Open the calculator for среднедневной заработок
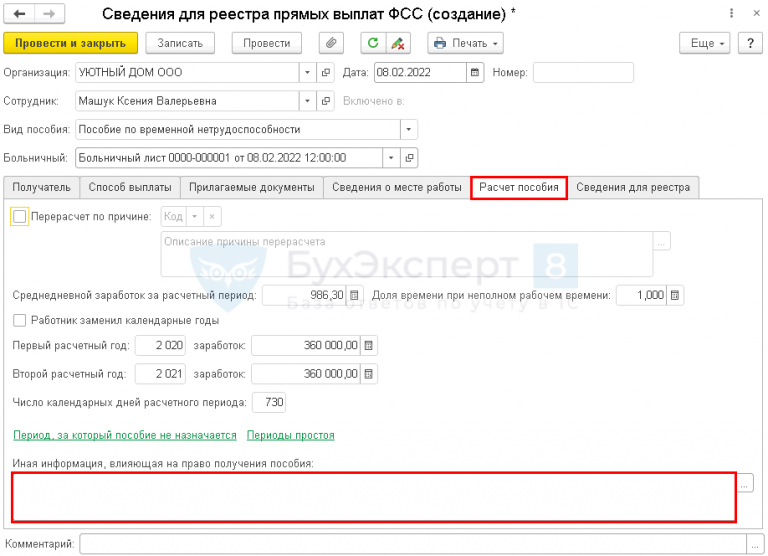 click(354, 295)
